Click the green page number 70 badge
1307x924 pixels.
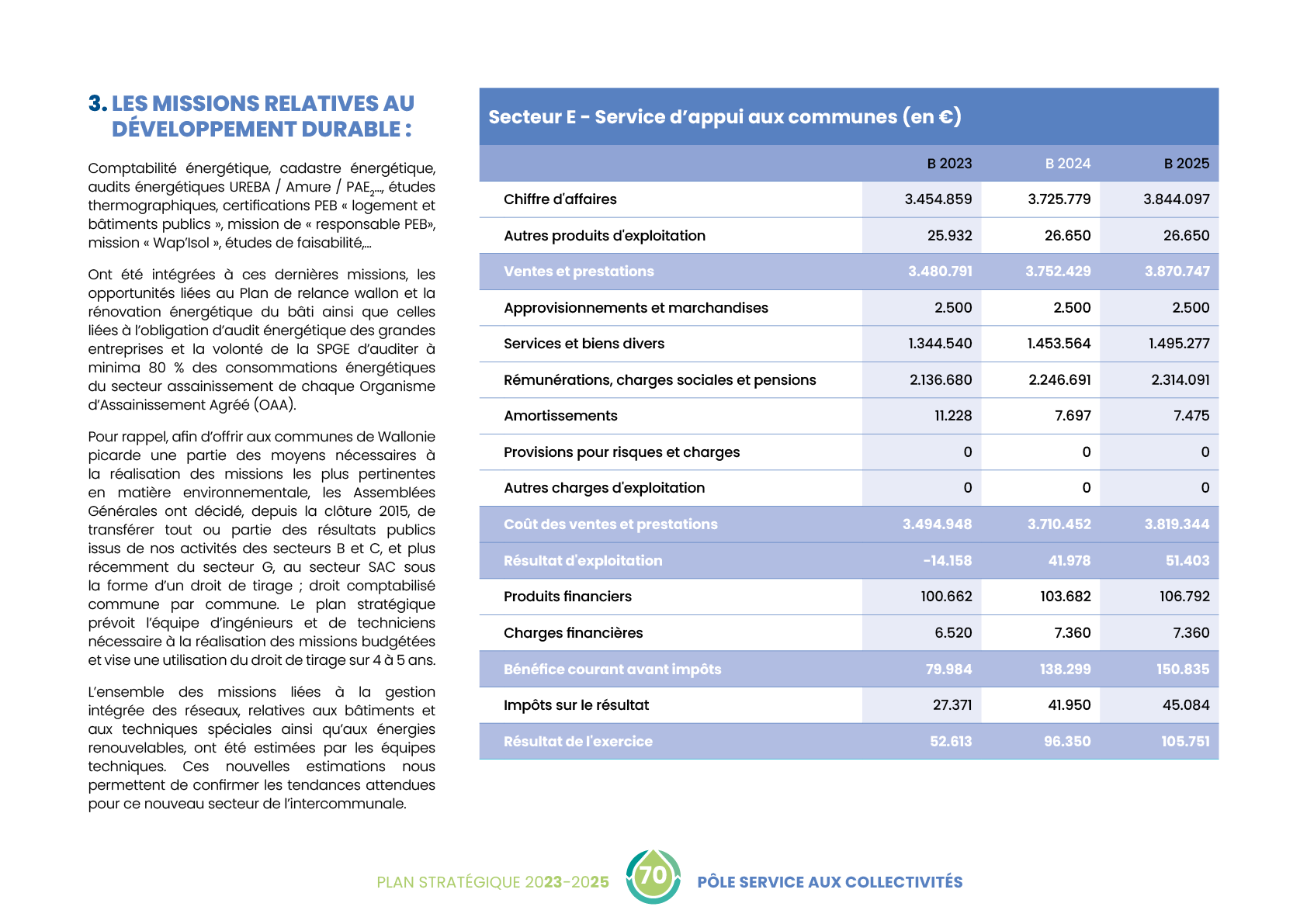[x=653, y=876]
